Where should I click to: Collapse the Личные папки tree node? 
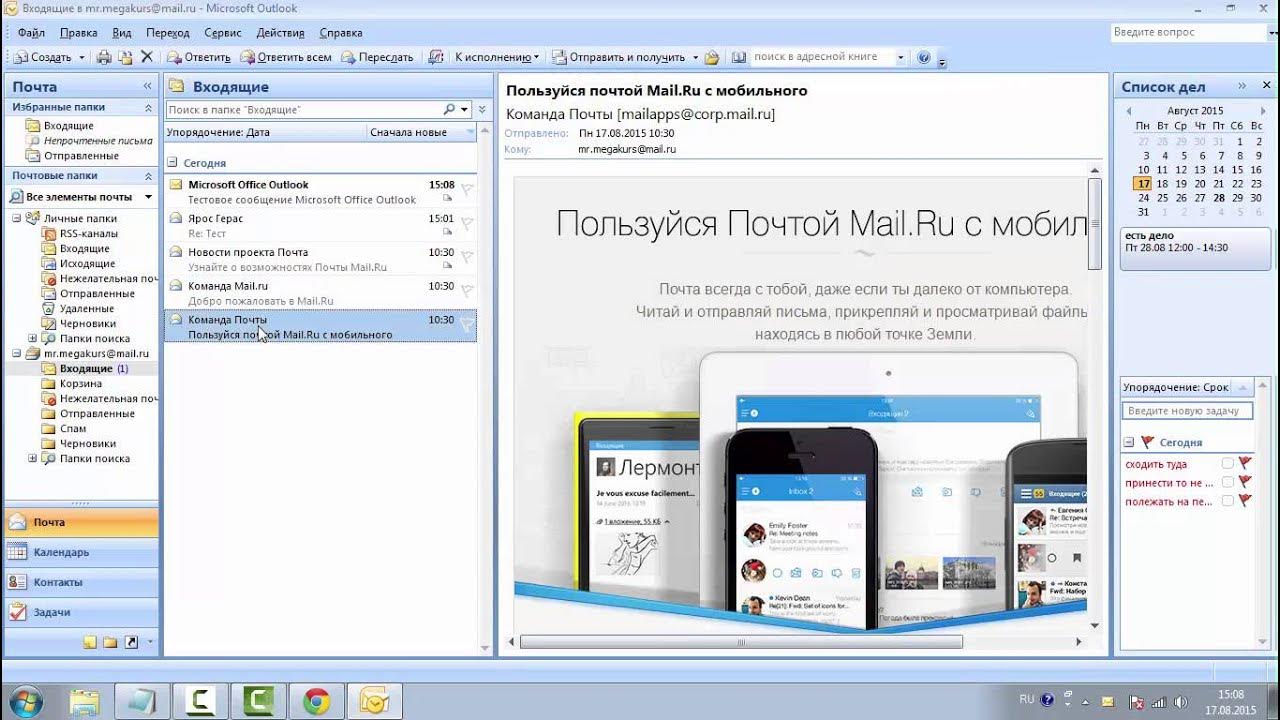click(x=17, y=218)
